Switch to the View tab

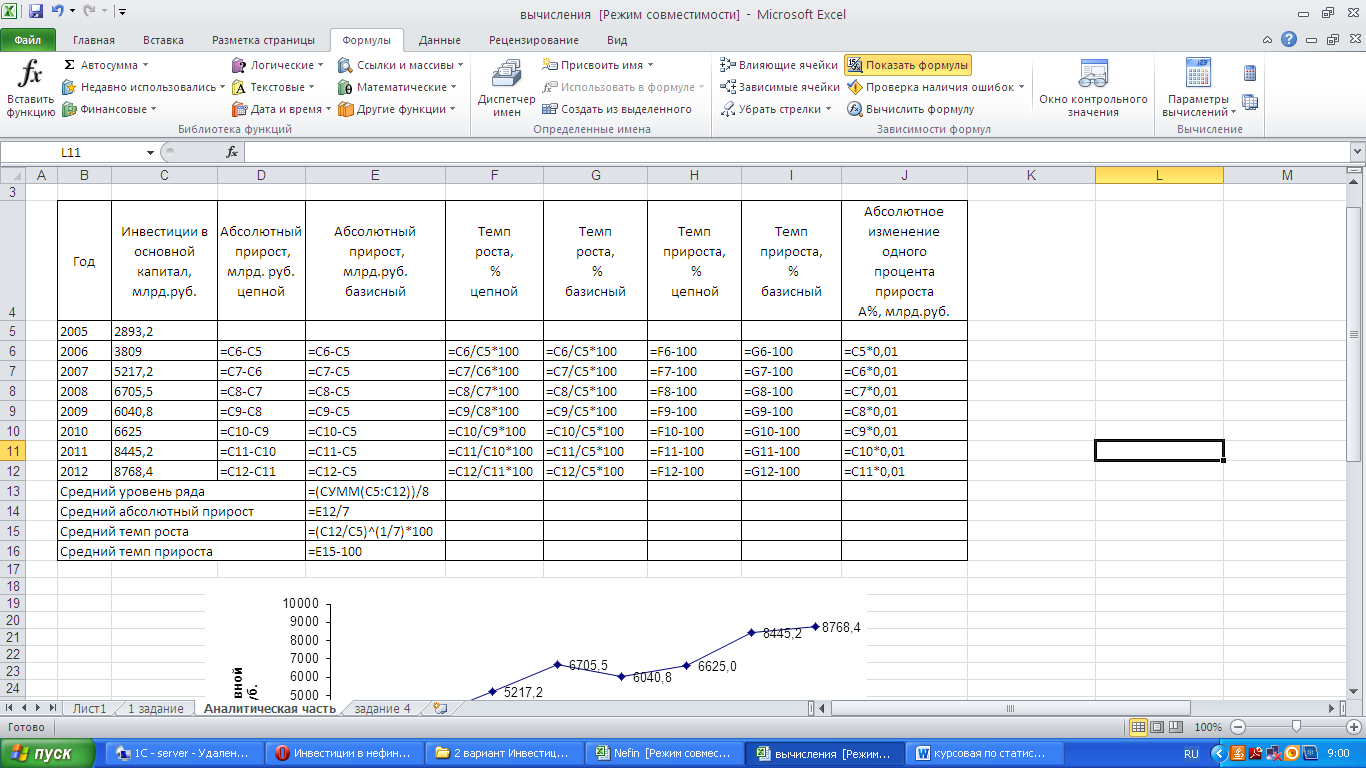[x=617, y=40]
